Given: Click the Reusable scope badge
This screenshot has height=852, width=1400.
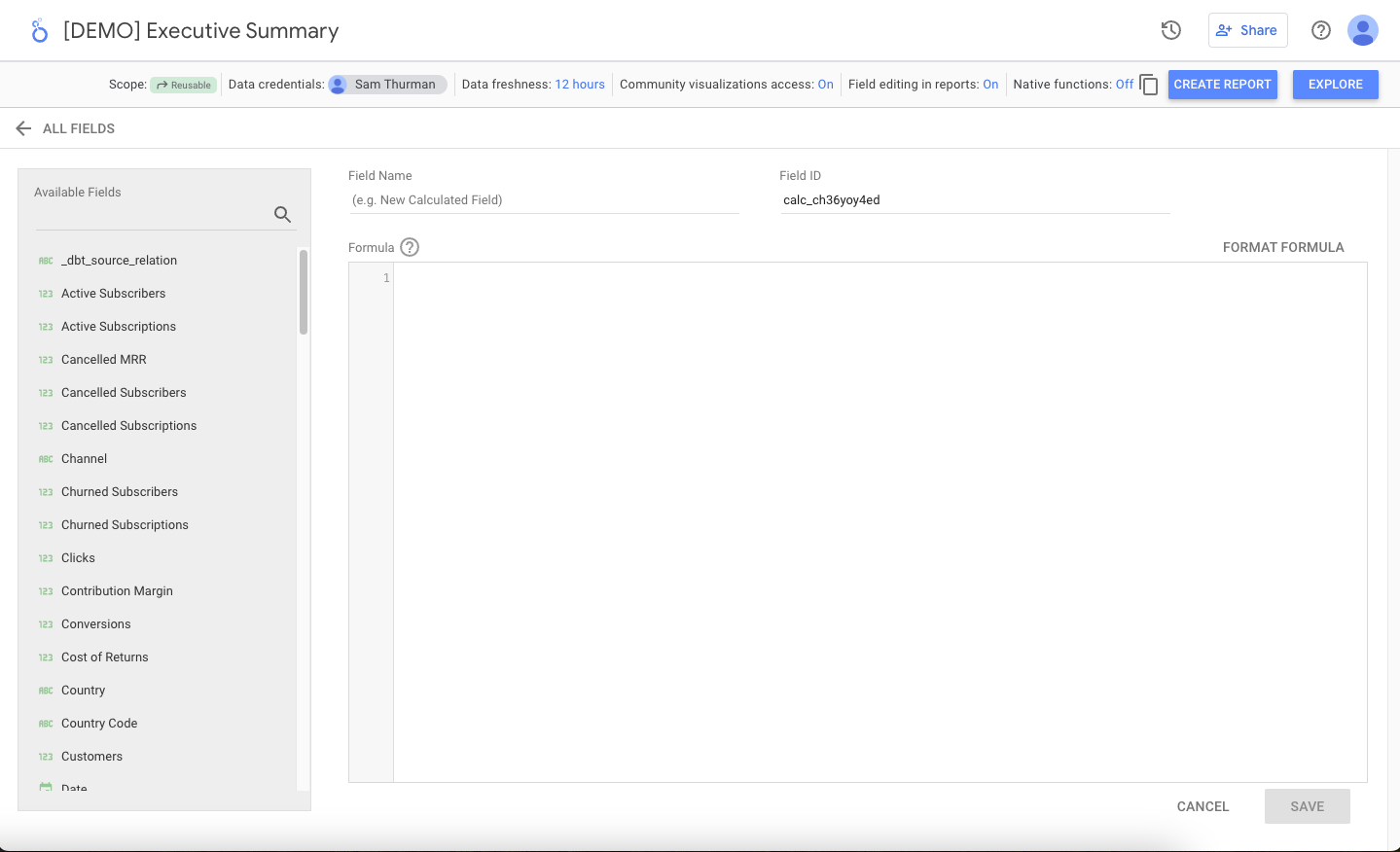Looking at the screenshot, I should [184, 85].
